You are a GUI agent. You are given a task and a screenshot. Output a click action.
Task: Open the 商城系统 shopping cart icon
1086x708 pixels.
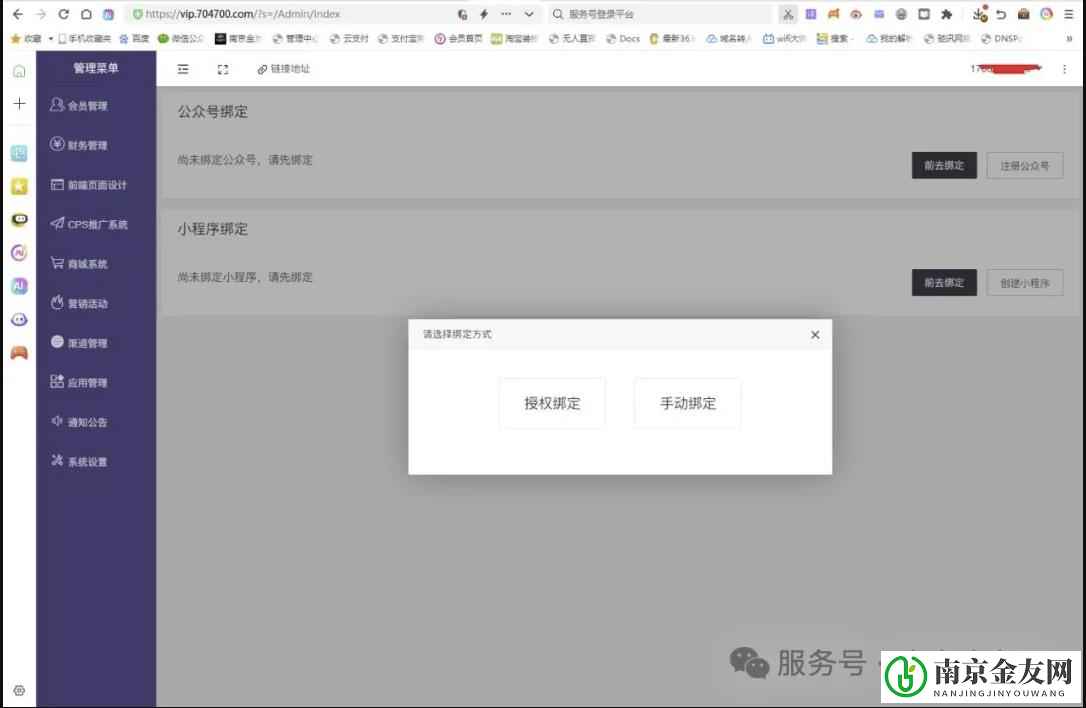coord(55,263)
